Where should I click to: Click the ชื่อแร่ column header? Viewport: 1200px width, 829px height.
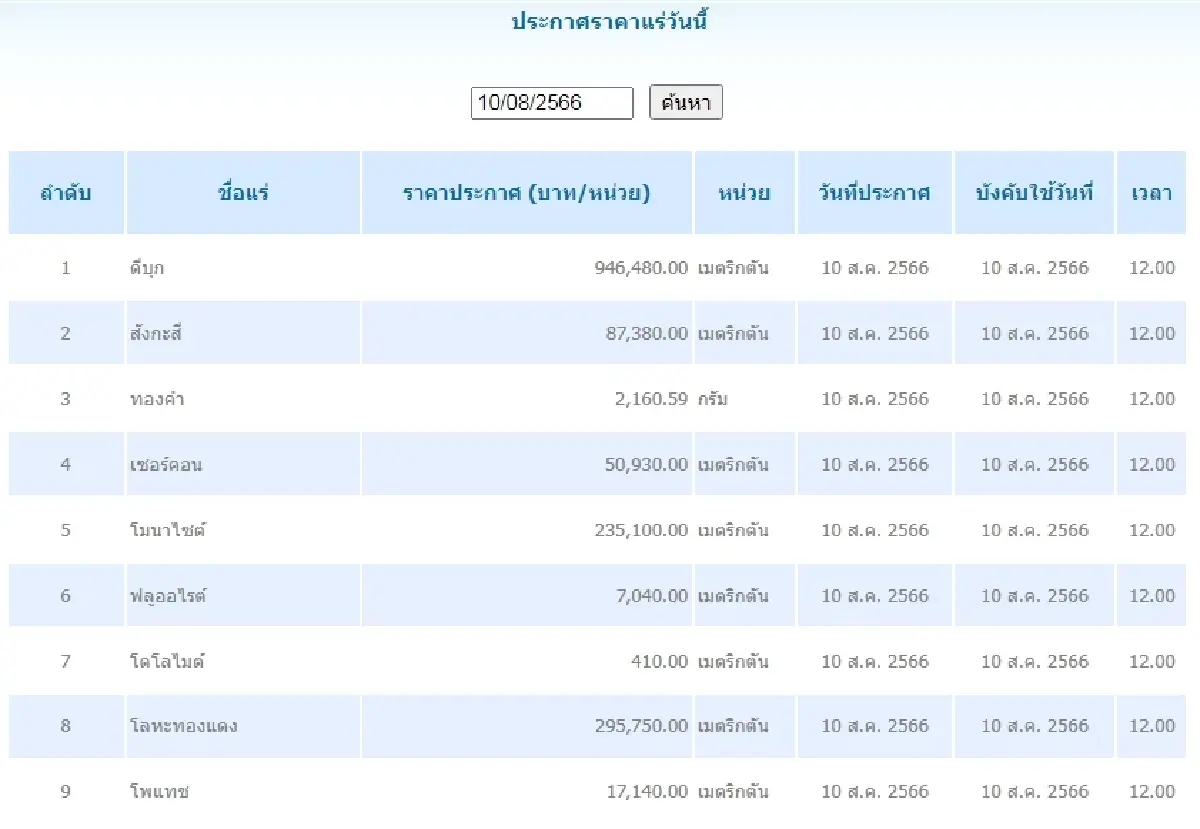tap(244, 193)
